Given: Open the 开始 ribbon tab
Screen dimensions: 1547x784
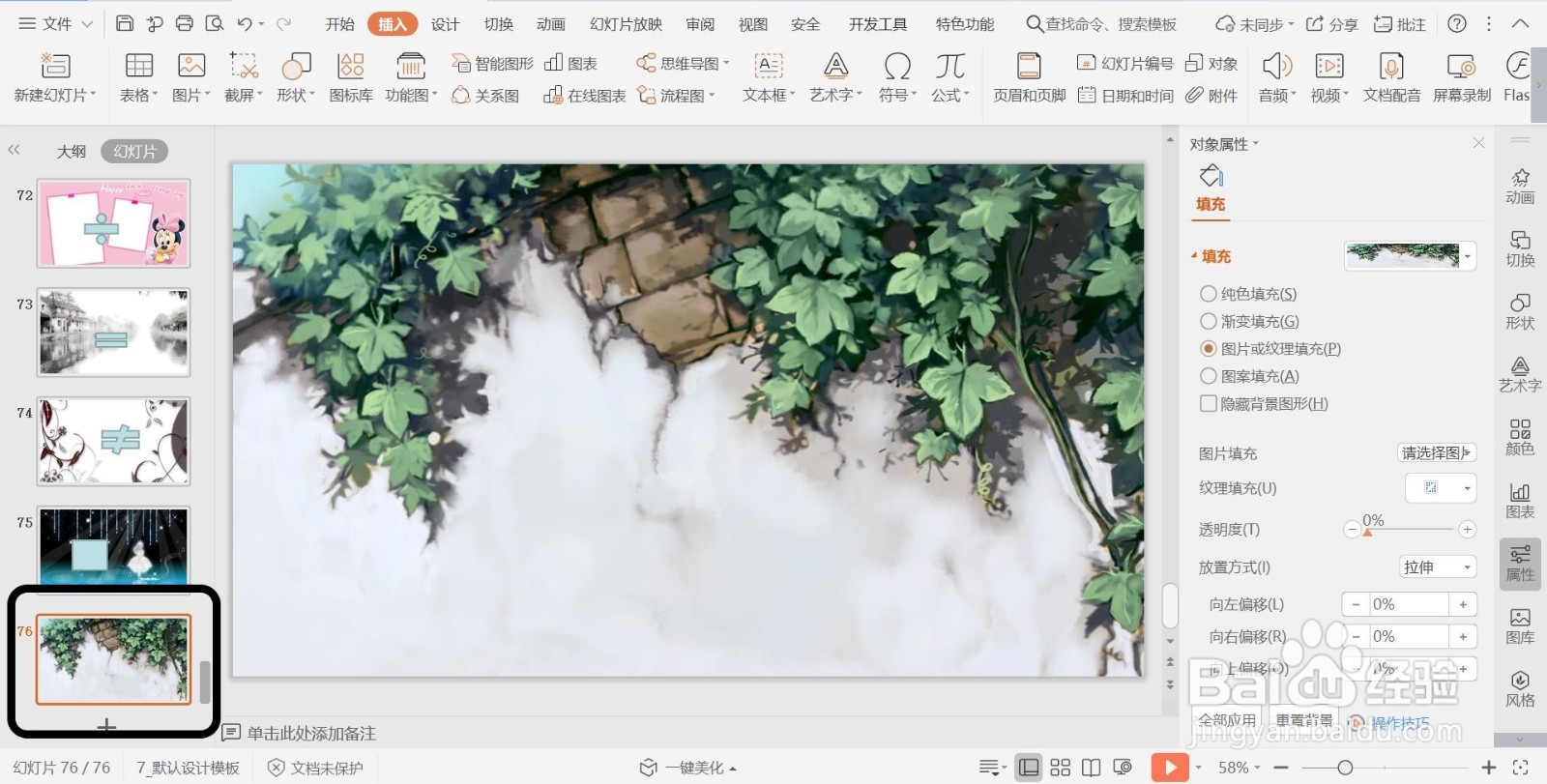Looking at the screenshot, I should click(x=339, y=24).
